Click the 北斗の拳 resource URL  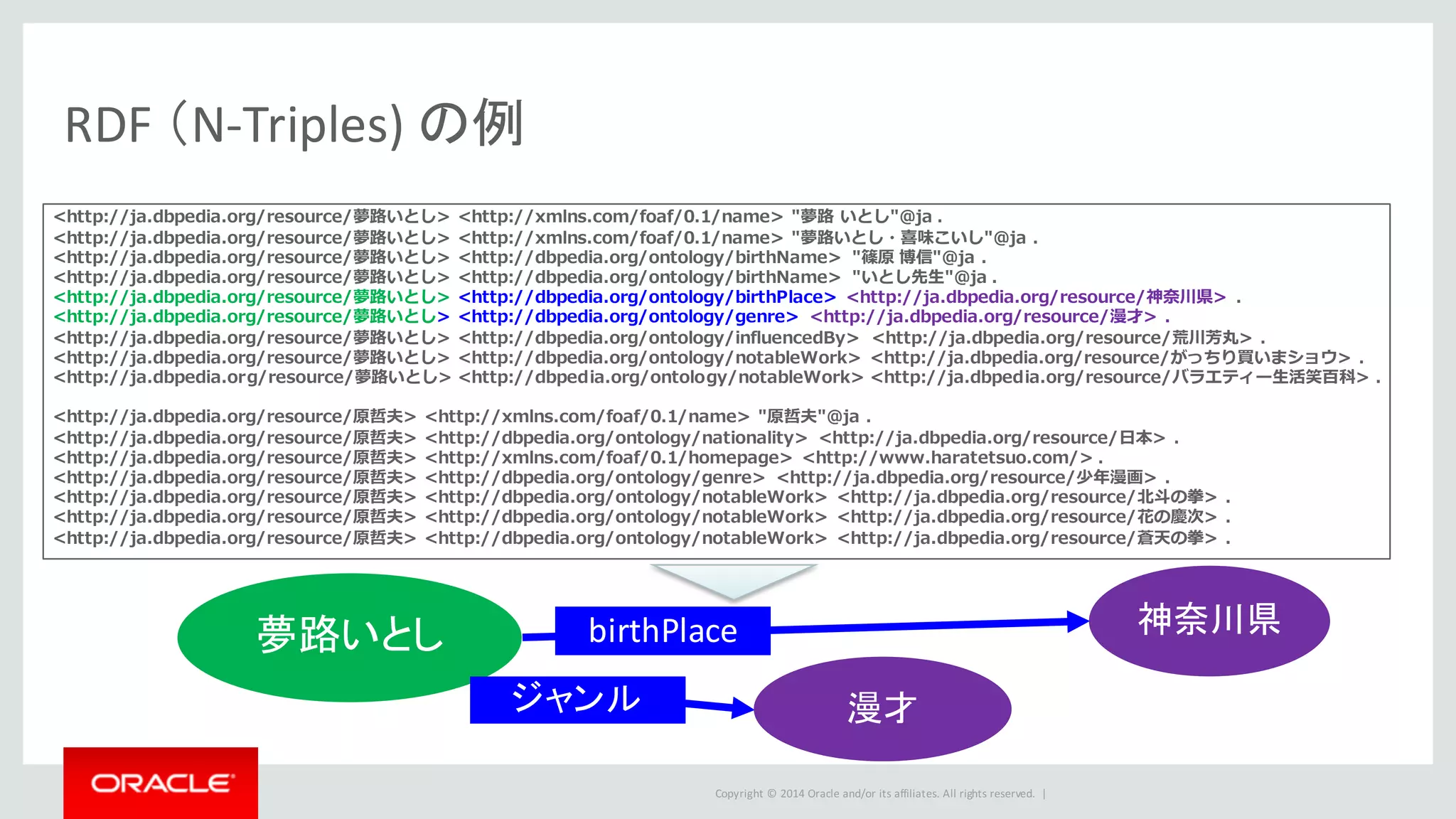[x=1027, y=498]
